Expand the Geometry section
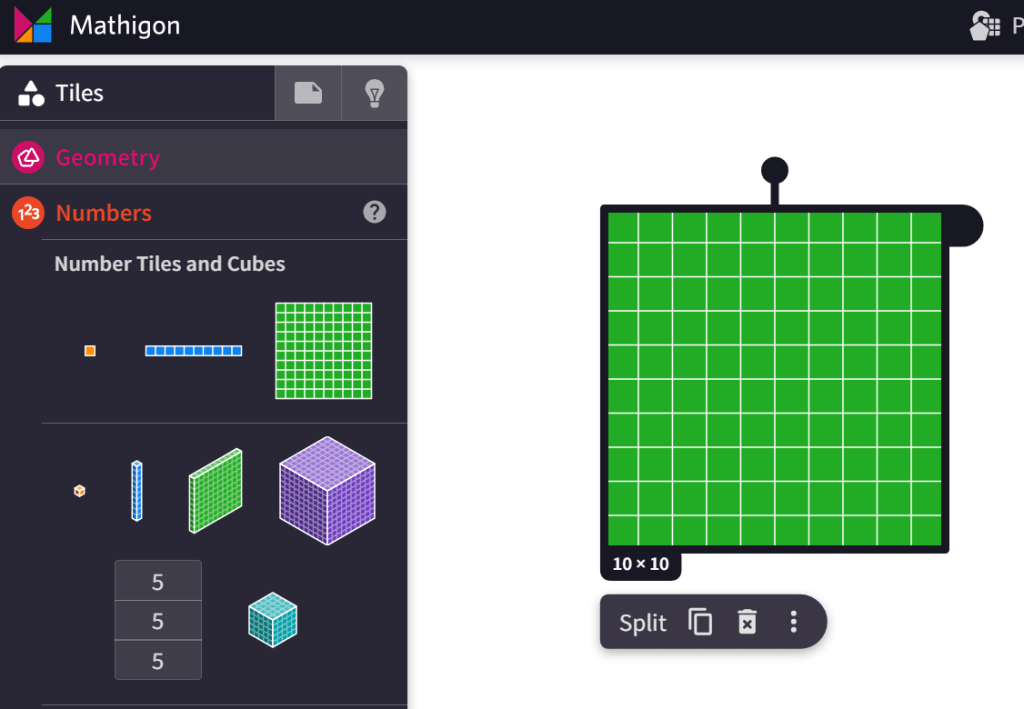Viewport: 1024px width, 709px height. tap(107, 158)
